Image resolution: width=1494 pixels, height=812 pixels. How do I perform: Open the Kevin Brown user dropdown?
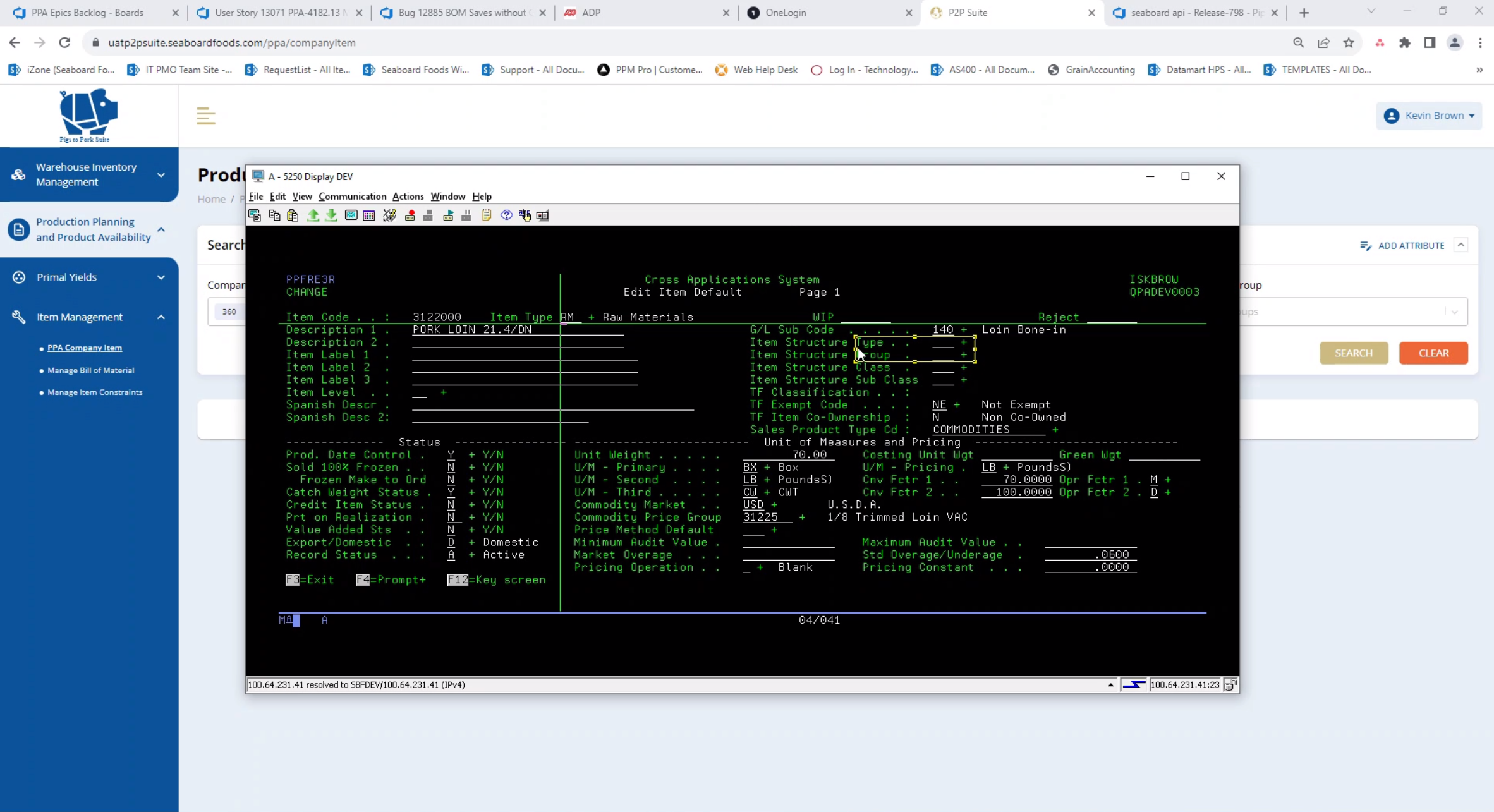click(x=1429, y=116)
